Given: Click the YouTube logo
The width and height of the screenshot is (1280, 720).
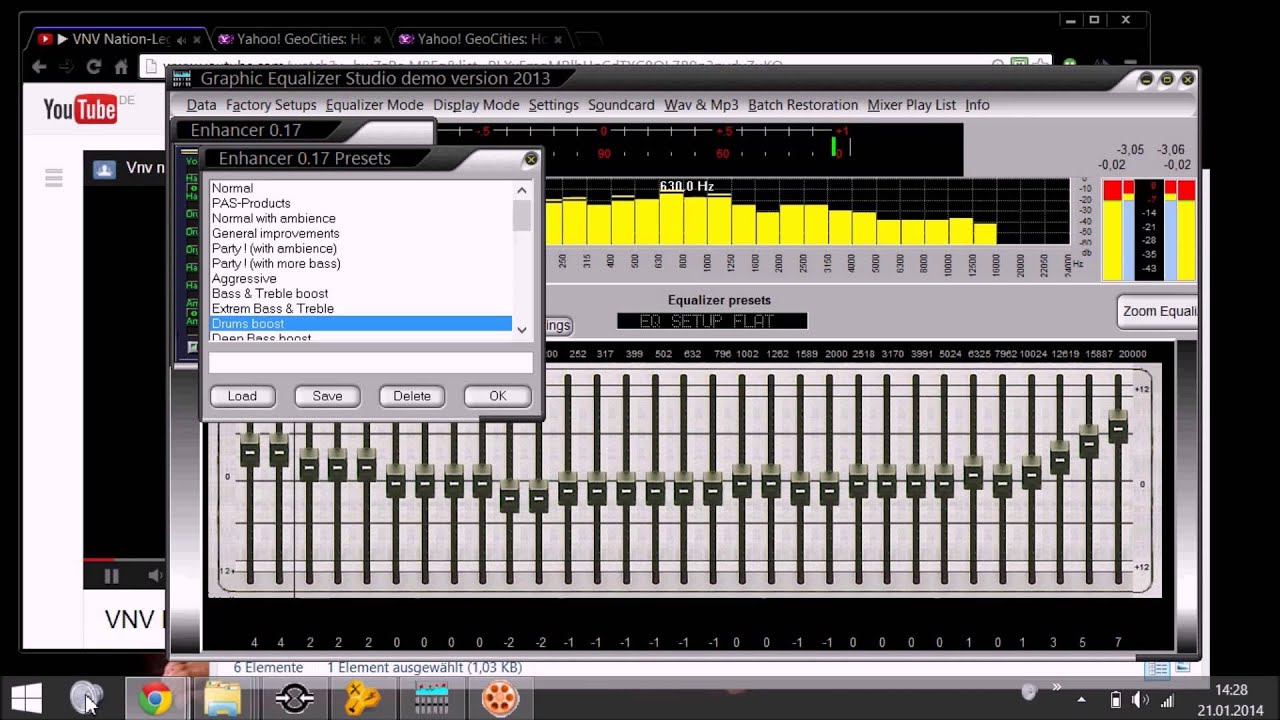Looking at the screenshot, I should (x=81, y=109).
